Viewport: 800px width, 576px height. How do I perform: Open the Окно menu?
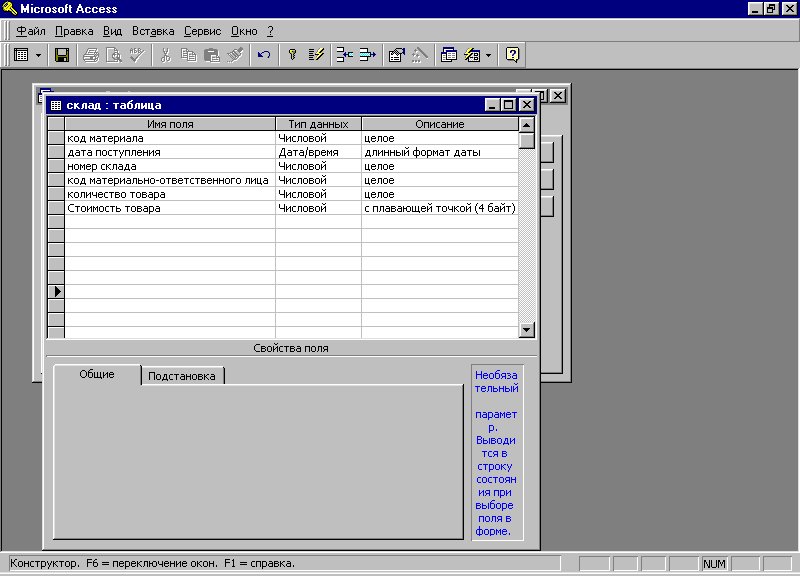[244, 31]
